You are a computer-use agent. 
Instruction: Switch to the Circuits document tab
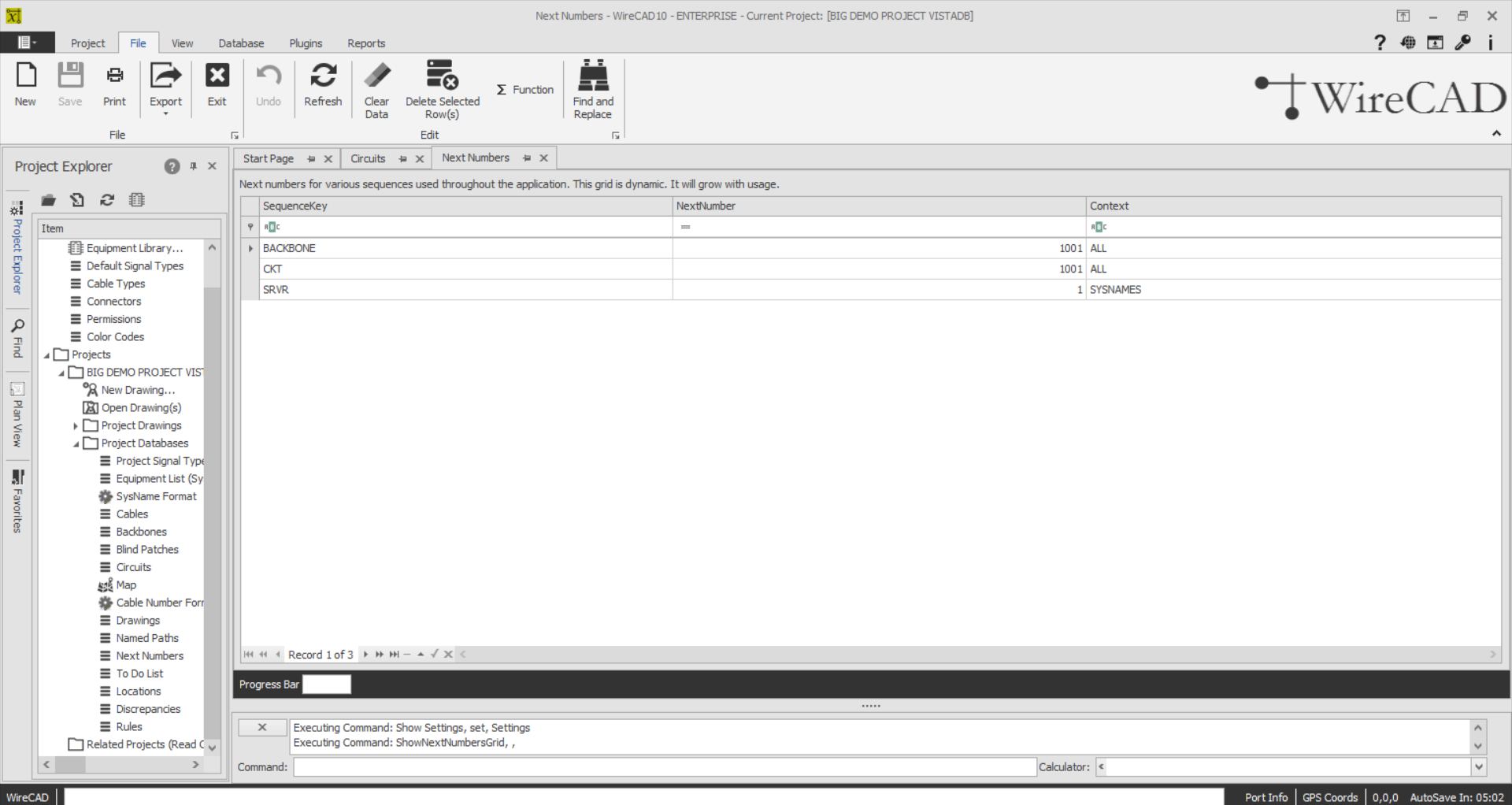click(x=368, y=158)
